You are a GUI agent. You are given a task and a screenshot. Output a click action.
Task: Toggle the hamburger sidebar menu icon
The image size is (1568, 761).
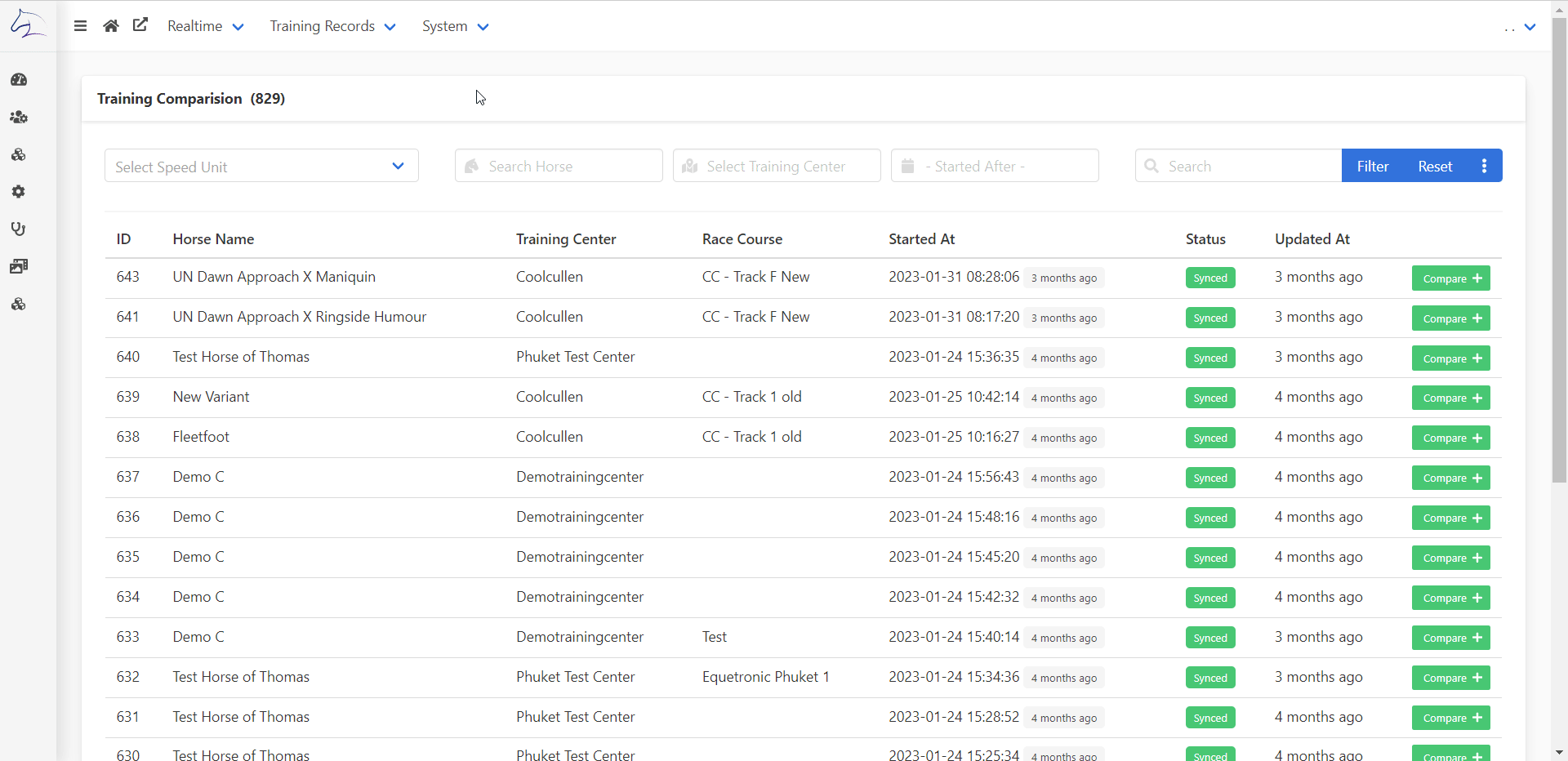tap(80, 26)
